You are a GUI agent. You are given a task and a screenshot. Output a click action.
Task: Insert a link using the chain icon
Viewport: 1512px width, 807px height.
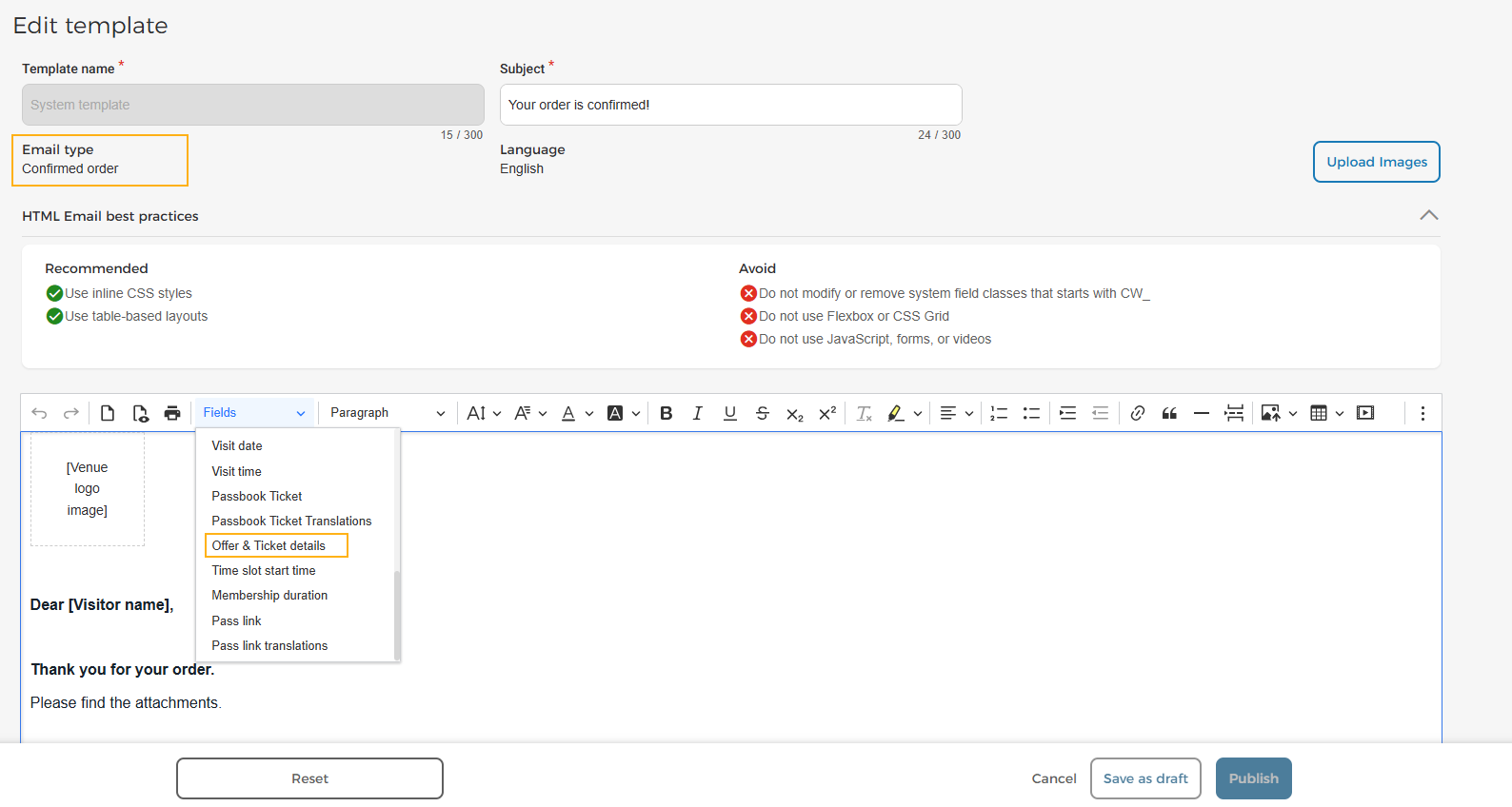[1138, 413]
